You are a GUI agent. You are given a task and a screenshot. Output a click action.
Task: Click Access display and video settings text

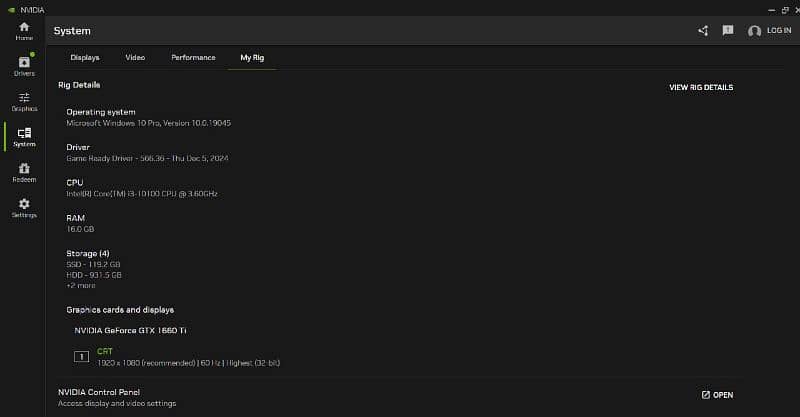click(x=117, y=403)
